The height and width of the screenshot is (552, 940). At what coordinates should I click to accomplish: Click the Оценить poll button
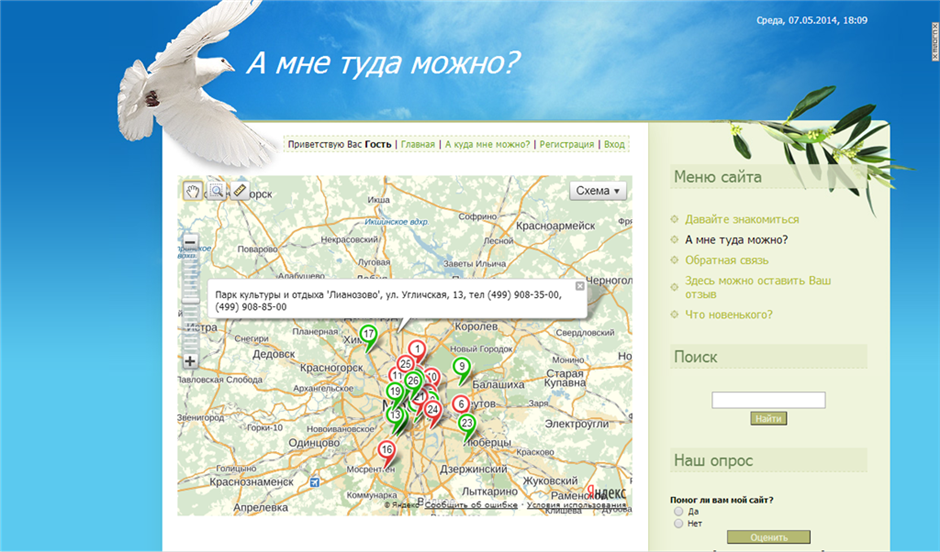click(x=768, y=537)
